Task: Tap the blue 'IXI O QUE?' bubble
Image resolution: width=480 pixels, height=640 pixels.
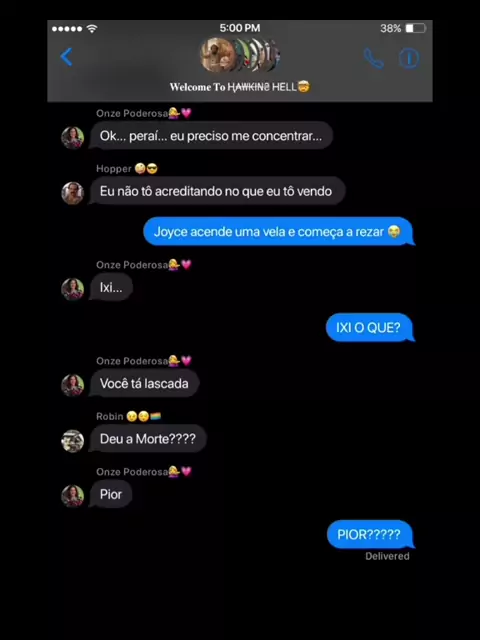Action: coord(369,327)
